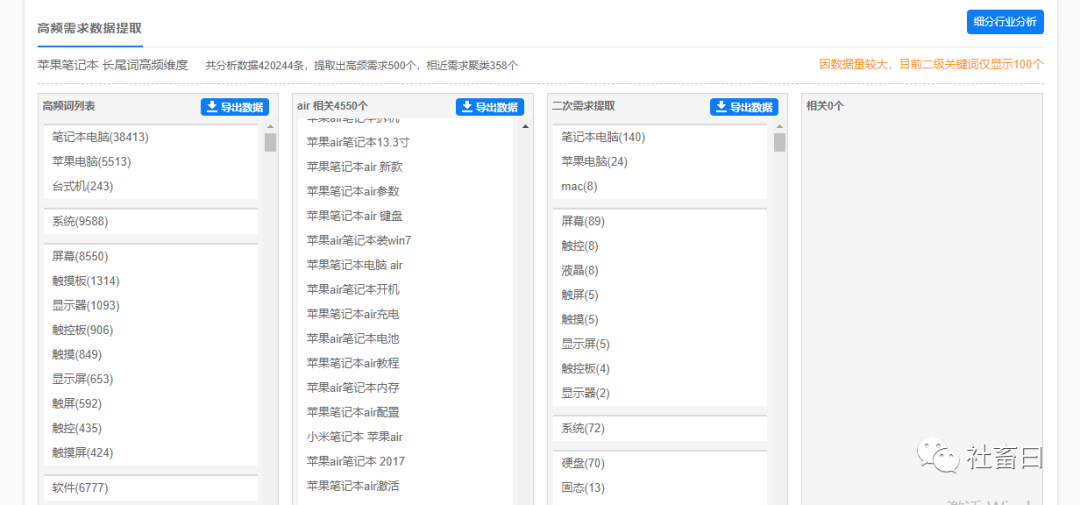This screenshot has height=505, width=1080.
Task: Choose 系统(9588) in high-frequency list
Action: pos(80,222)
